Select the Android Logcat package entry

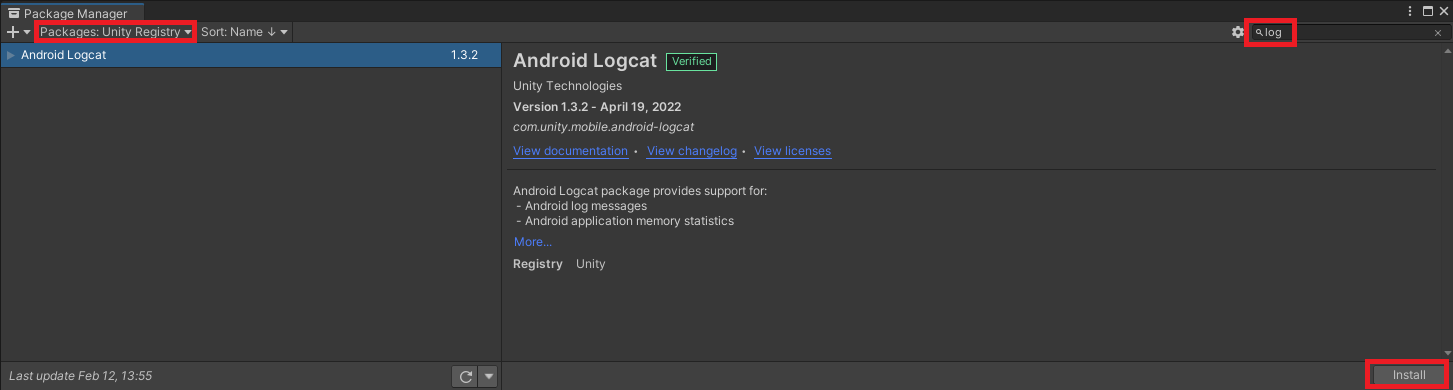pos(250,55)
